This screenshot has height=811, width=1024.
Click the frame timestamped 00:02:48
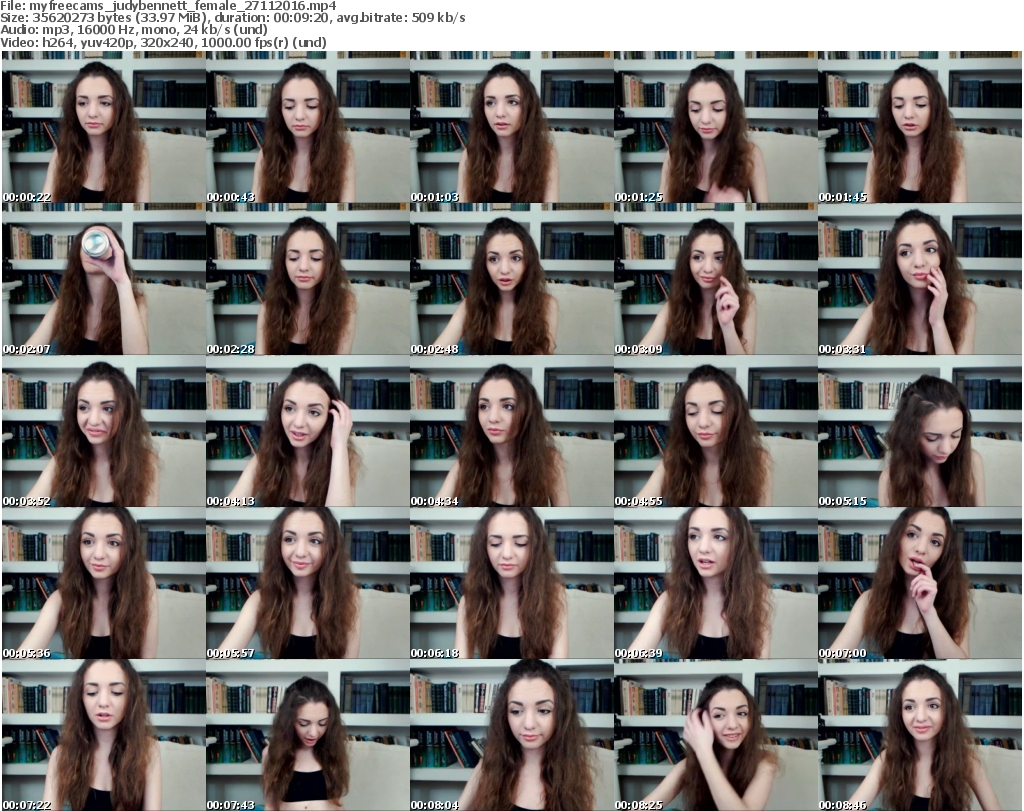(x=511, y=280)
